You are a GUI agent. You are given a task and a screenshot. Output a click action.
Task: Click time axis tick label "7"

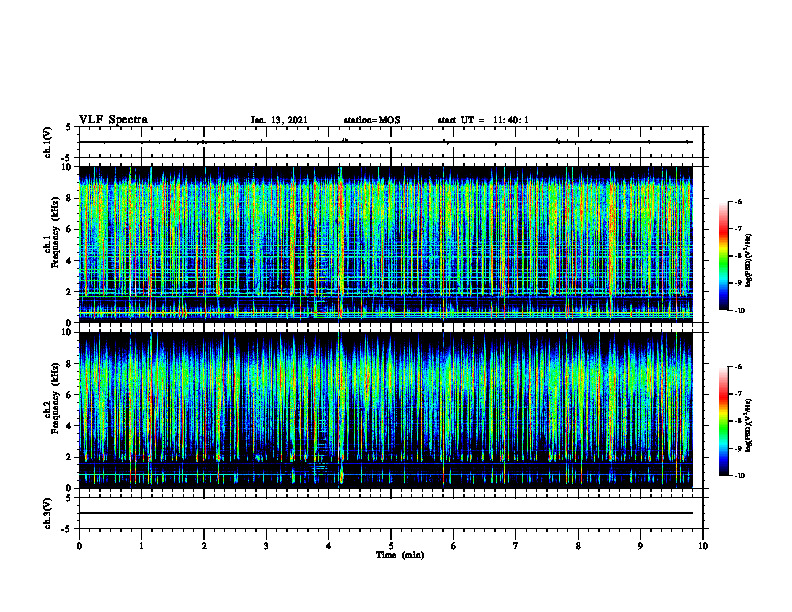coord(516,546)
